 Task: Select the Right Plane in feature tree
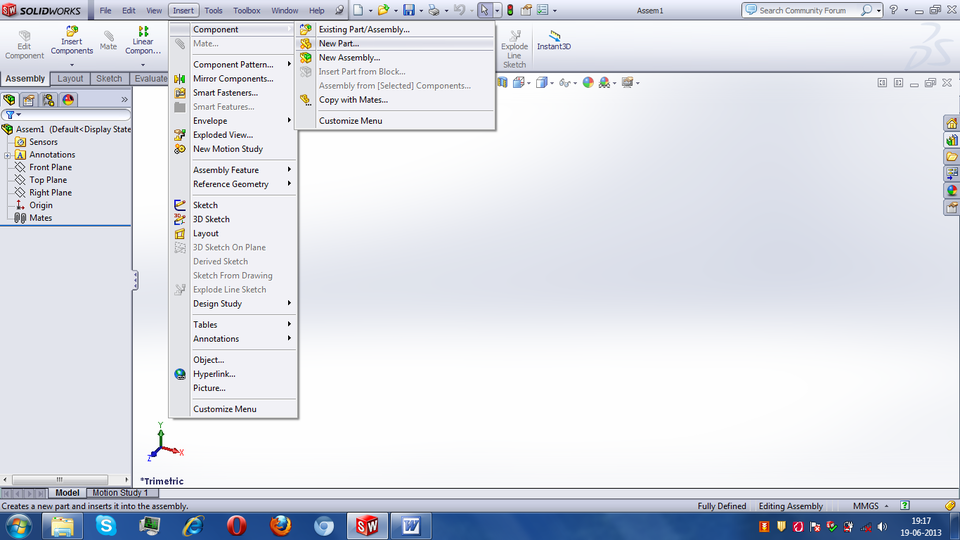pyautogui.click(x=50, y=192)
